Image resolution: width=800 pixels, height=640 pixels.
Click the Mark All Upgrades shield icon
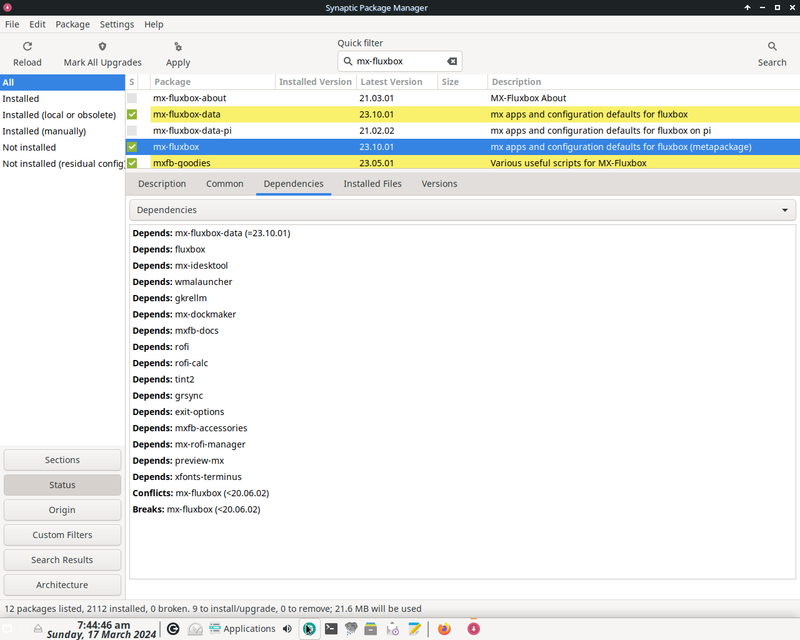[103, 46]
